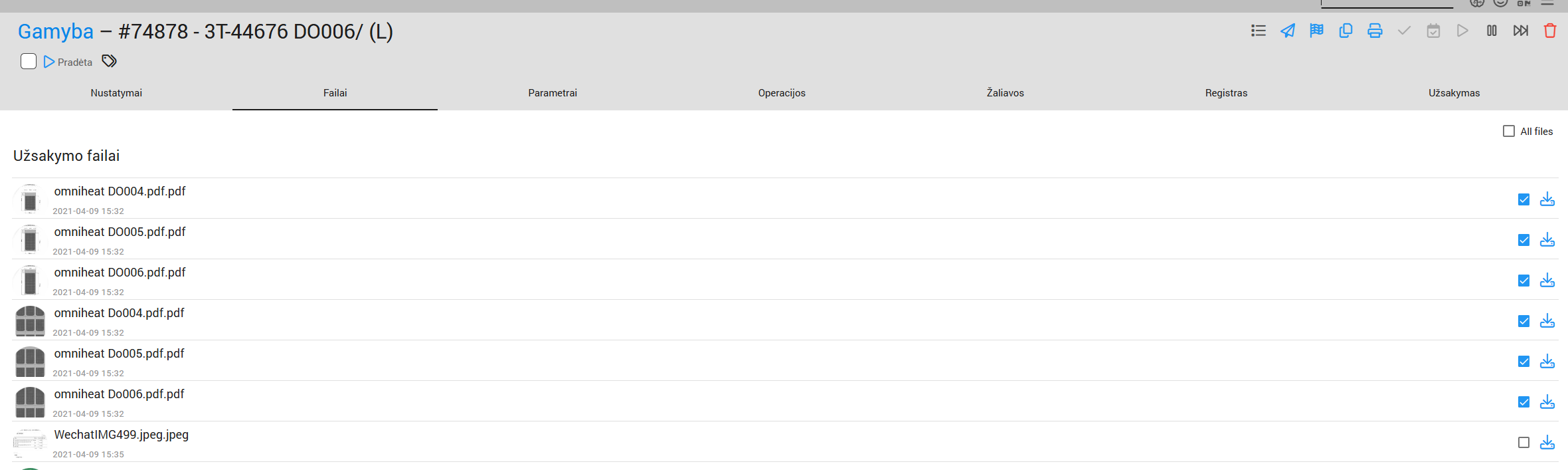Image resolution: width=1568 pixels, height=470 pixels.
Task: Click the checkered flag icon
Action: pos(1316,31)
